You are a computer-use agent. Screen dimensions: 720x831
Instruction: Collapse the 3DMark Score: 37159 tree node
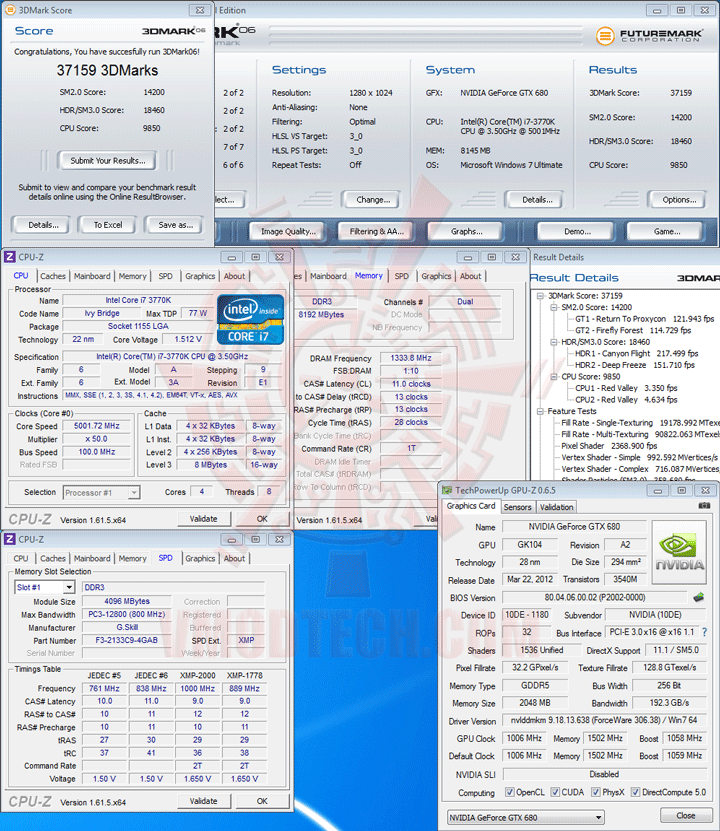point(540,296)
